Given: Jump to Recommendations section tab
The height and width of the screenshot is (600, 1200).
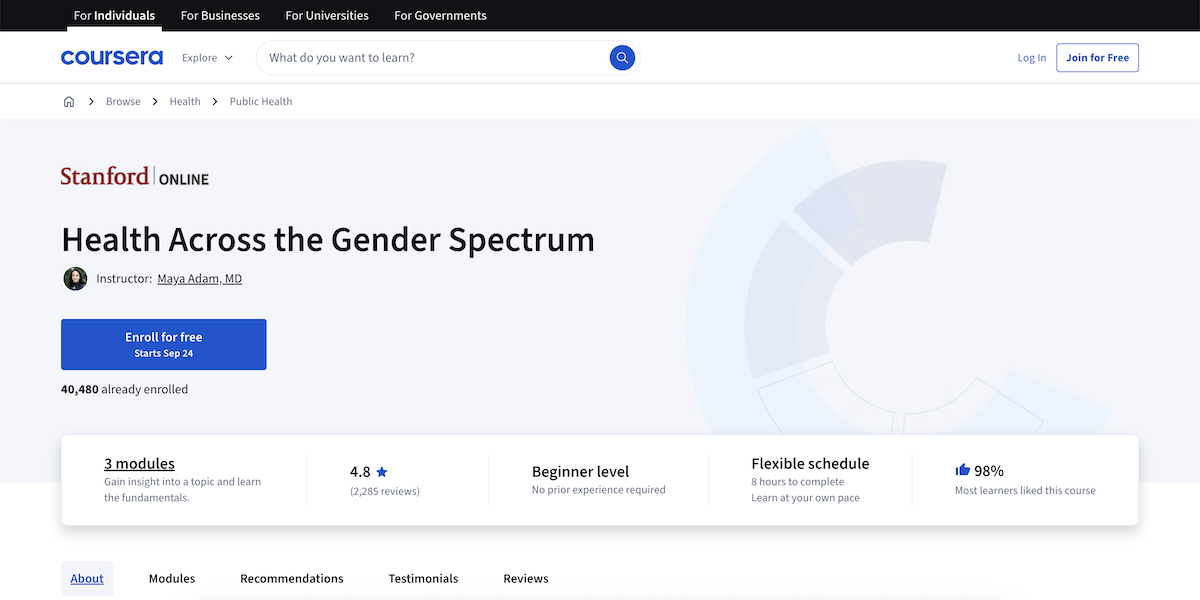Looking at the screenshot, I should coord(292,578).
